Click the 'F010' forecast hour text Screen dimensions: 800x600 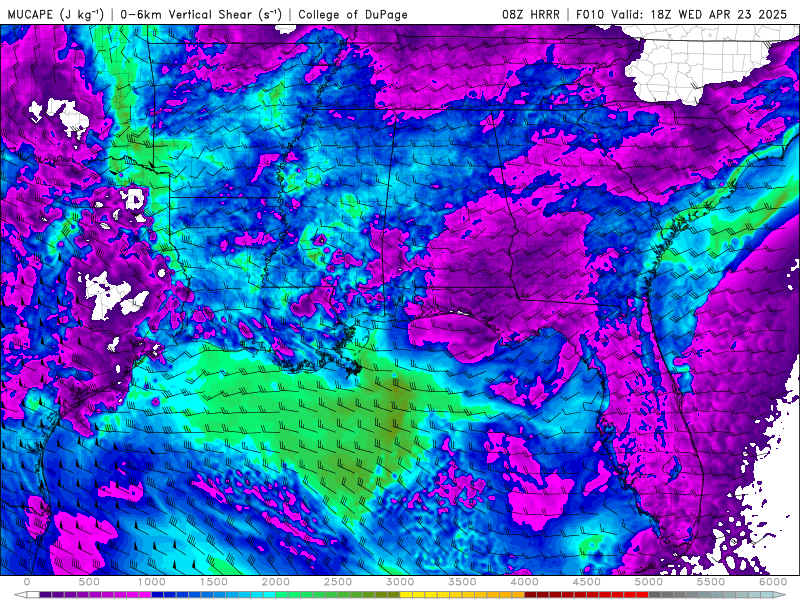(x=591, y=14)
